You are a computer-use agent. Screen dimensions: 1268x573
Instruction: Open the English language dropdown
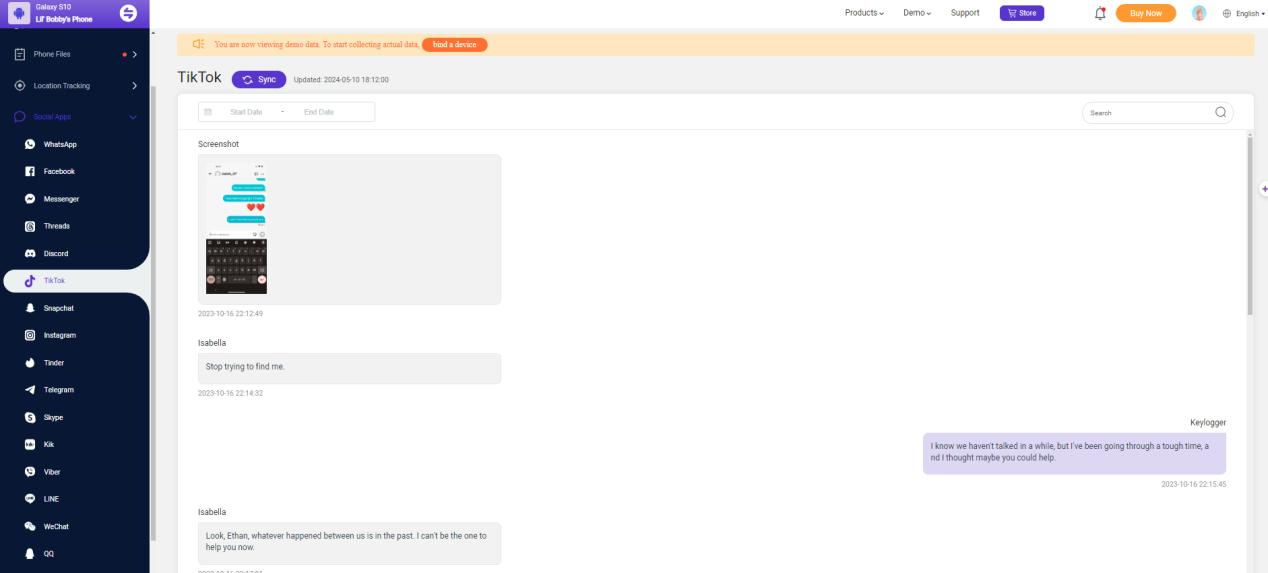click(1246, 12)
